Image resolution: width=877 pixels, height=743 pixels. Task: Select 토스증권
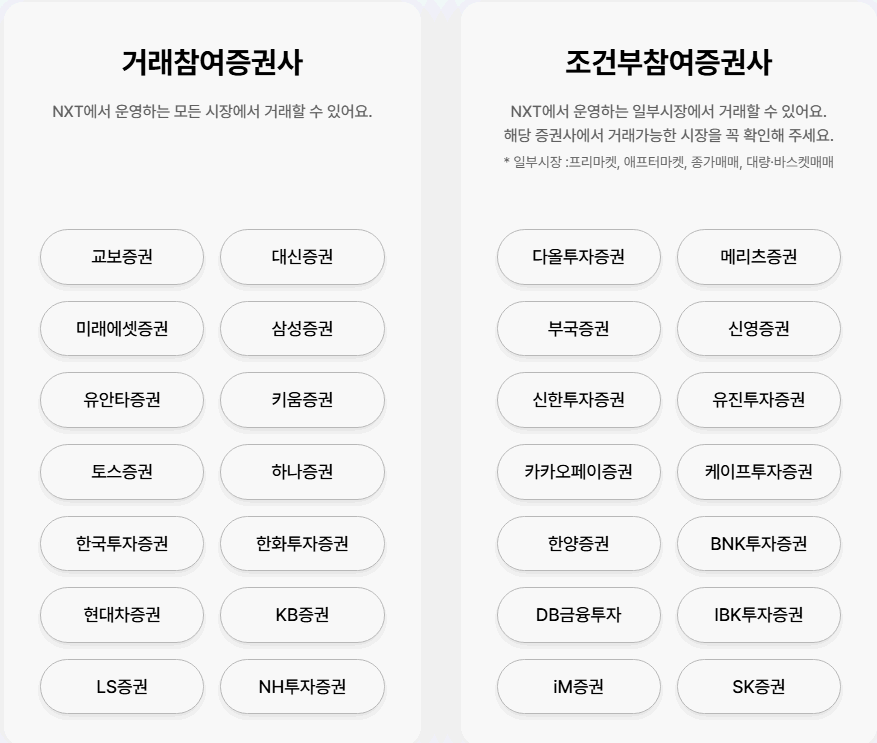[x=121, y=472]
